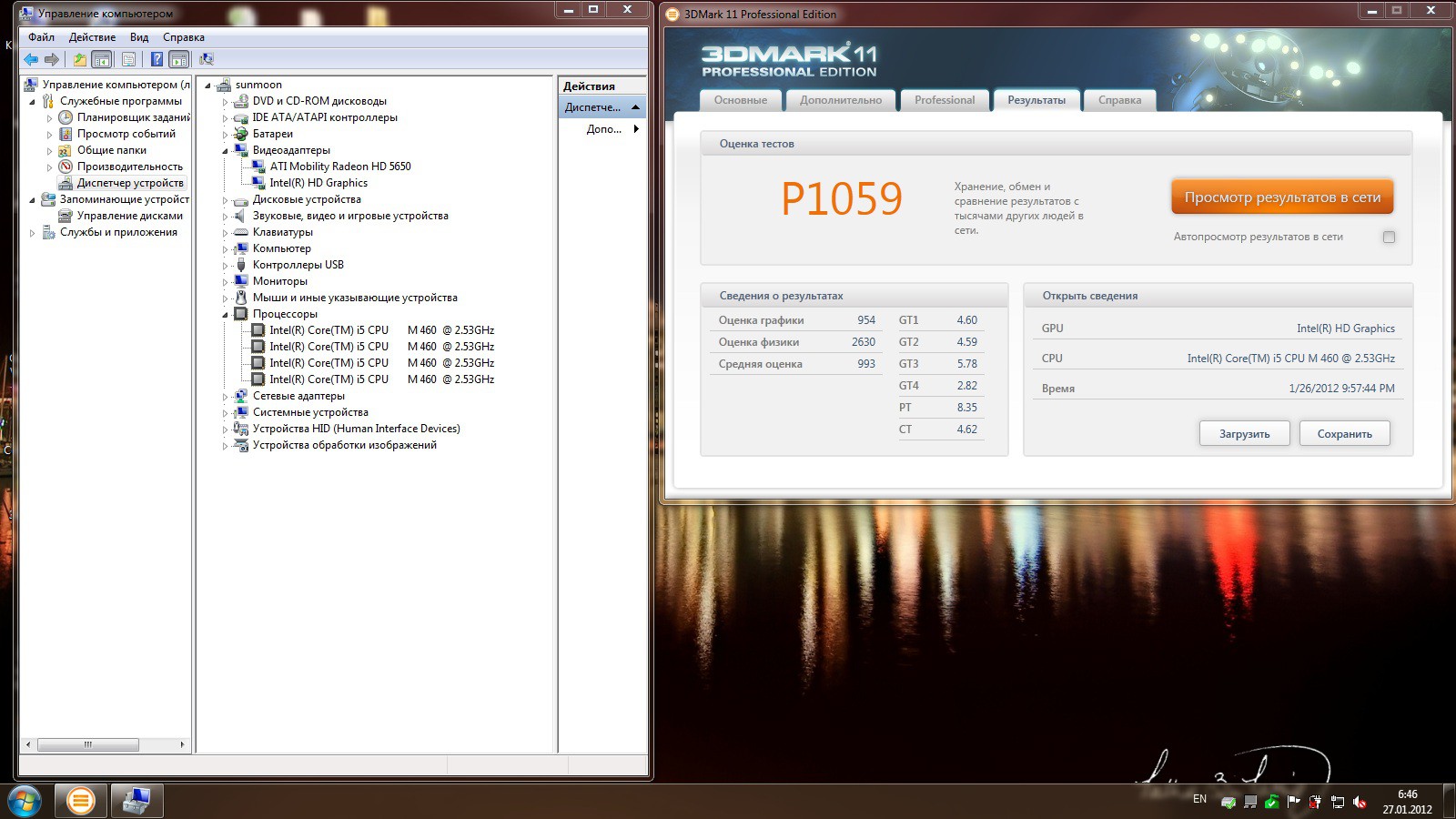Switch to the Дополнительно tab in 3DMark

(841, 100)
